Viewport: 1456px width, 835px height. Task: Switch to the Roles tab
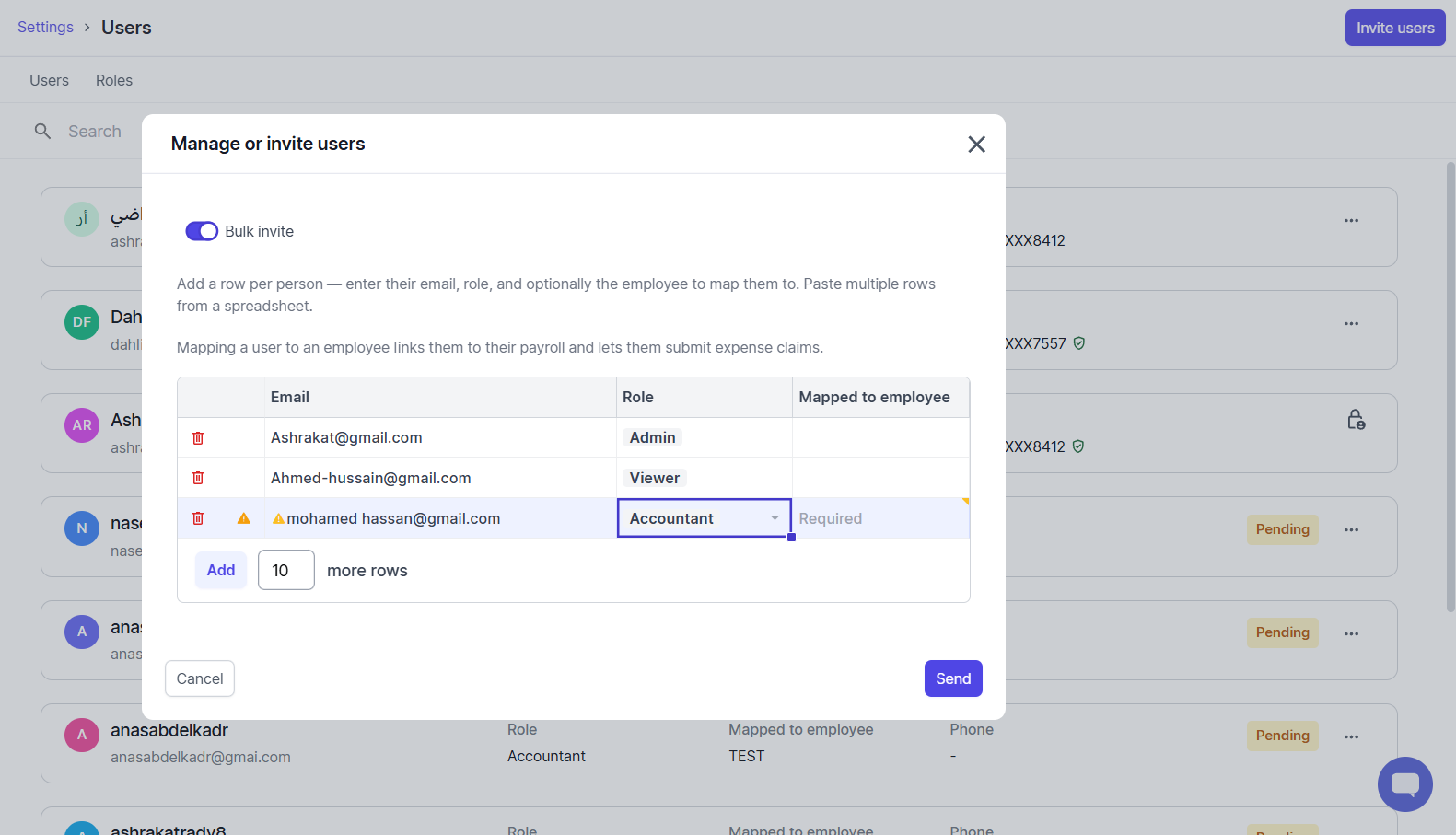coord(114,80)
